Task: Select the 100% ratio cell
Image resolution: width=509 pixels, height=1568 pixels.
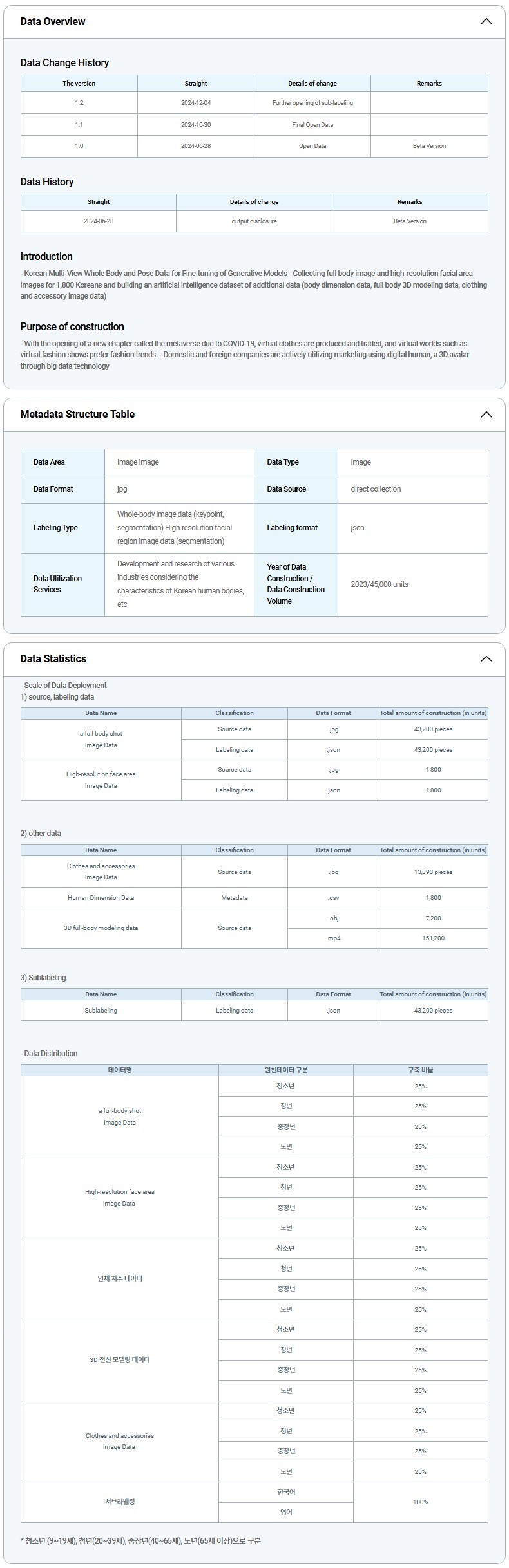Action: pos(420,1502)
